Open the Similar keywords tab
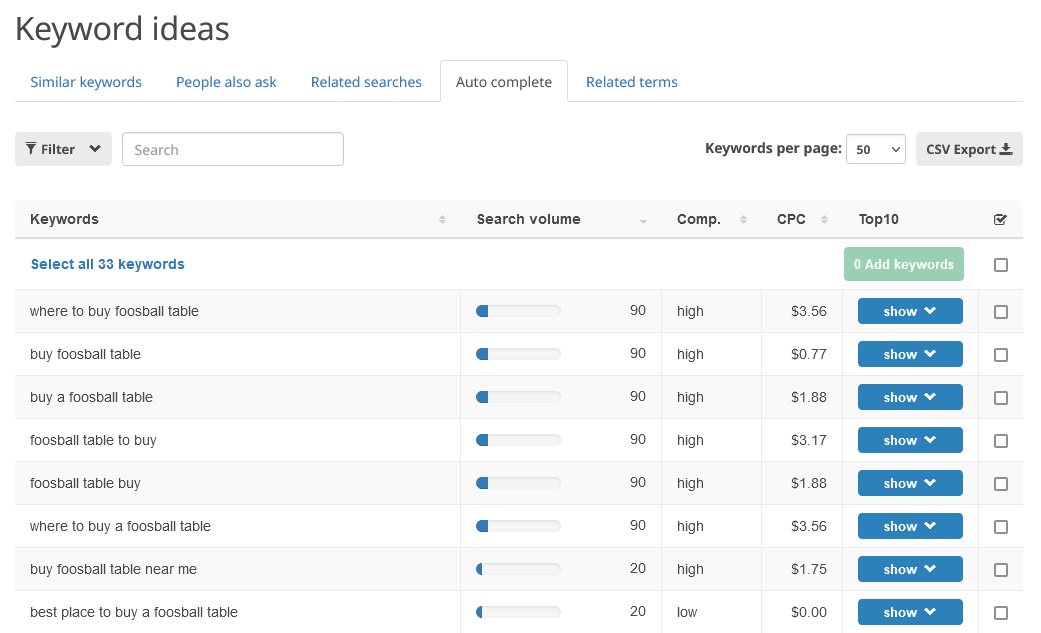This screenshot has height=633, width=1041. [x=86, y=82]
